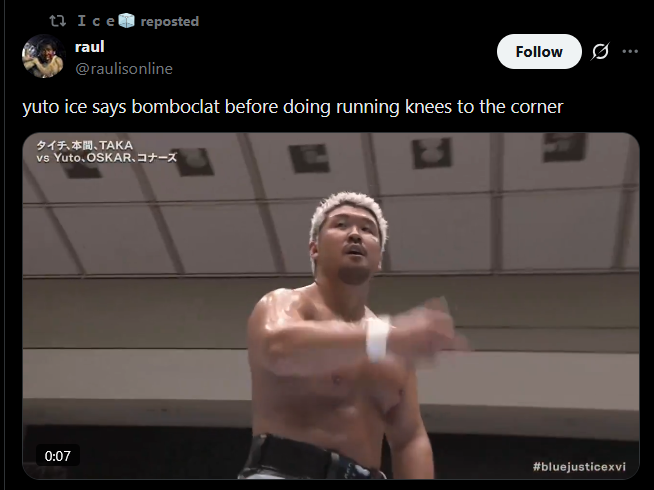Click the Japanese match card caption overlay

pyautogui.click(x=107, y=151)
